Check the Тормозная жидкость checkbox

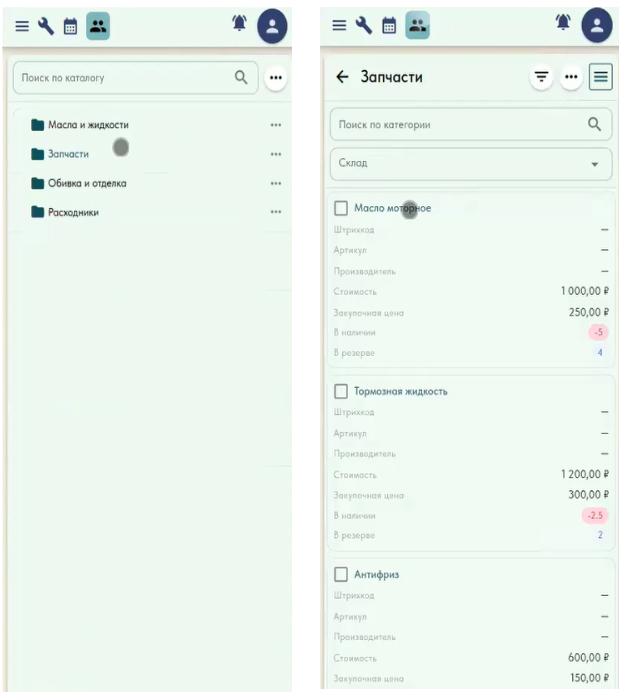tap(341, 391)
